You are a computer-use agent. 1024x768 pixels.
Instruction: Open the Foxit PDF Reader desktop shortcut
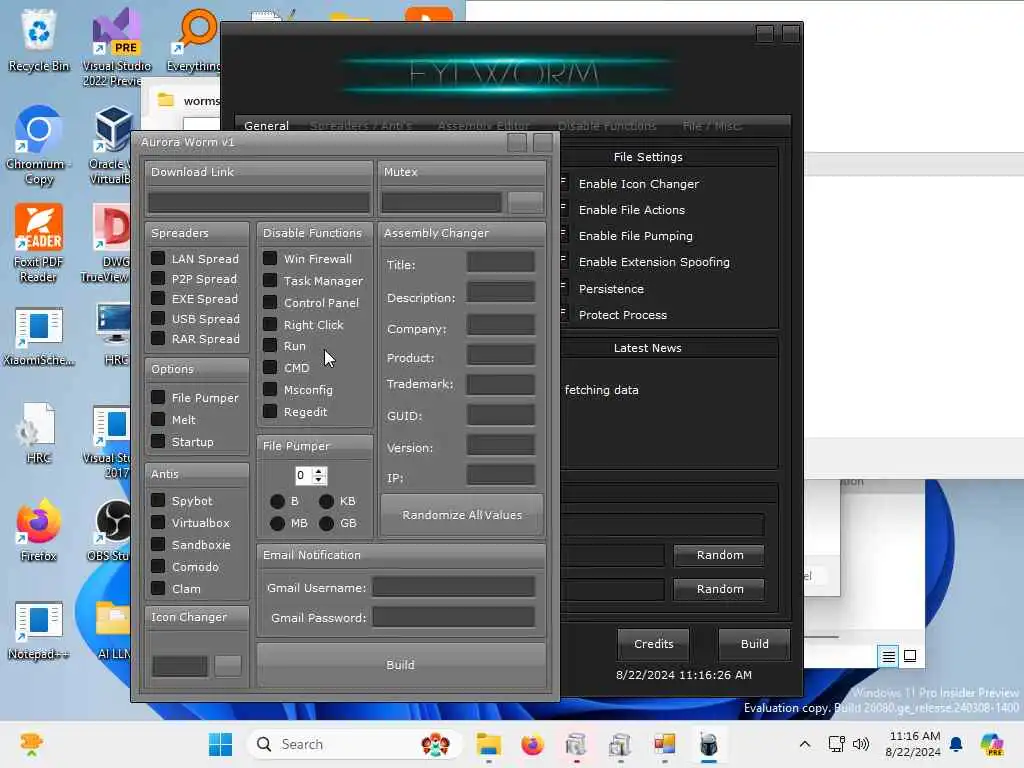tap(39, 243)
